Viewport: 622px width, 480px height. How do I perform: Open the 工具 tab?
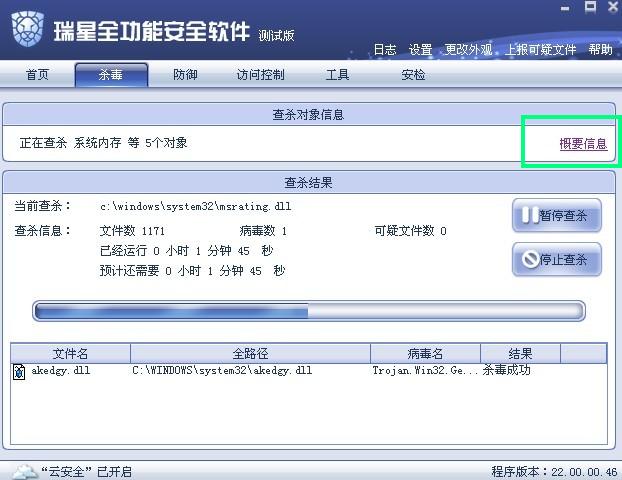pos(337,74)
